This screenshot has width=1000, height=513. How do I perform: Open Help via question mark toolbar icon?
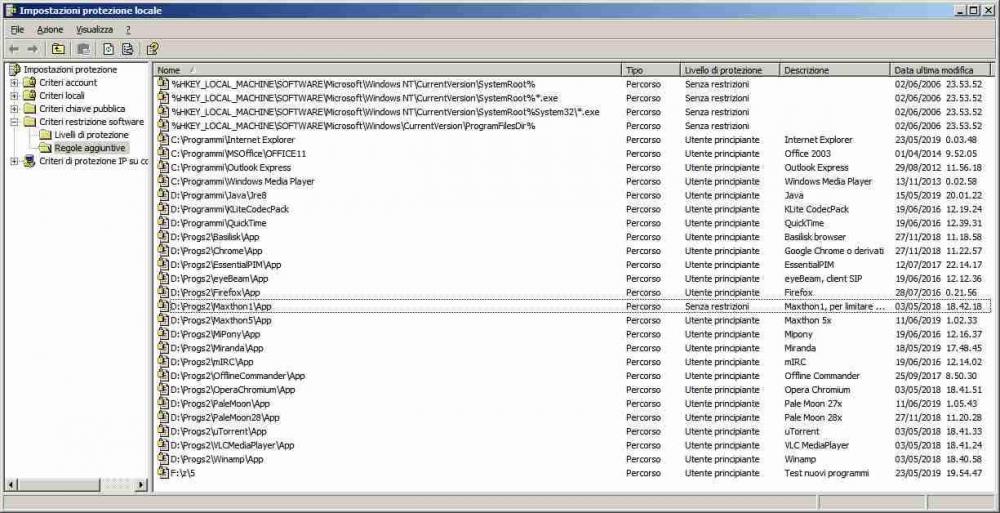[x=152, y=49]
